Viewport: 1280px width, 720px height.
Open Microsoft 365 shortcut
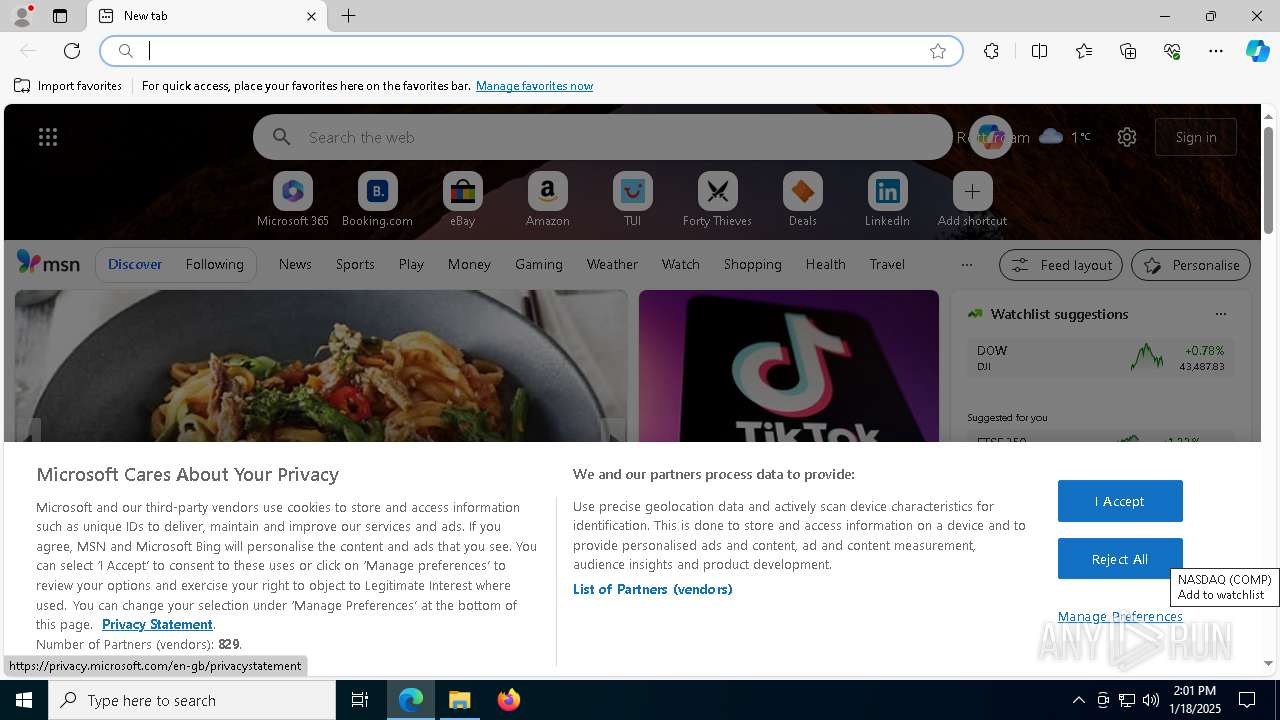point(293,200)
